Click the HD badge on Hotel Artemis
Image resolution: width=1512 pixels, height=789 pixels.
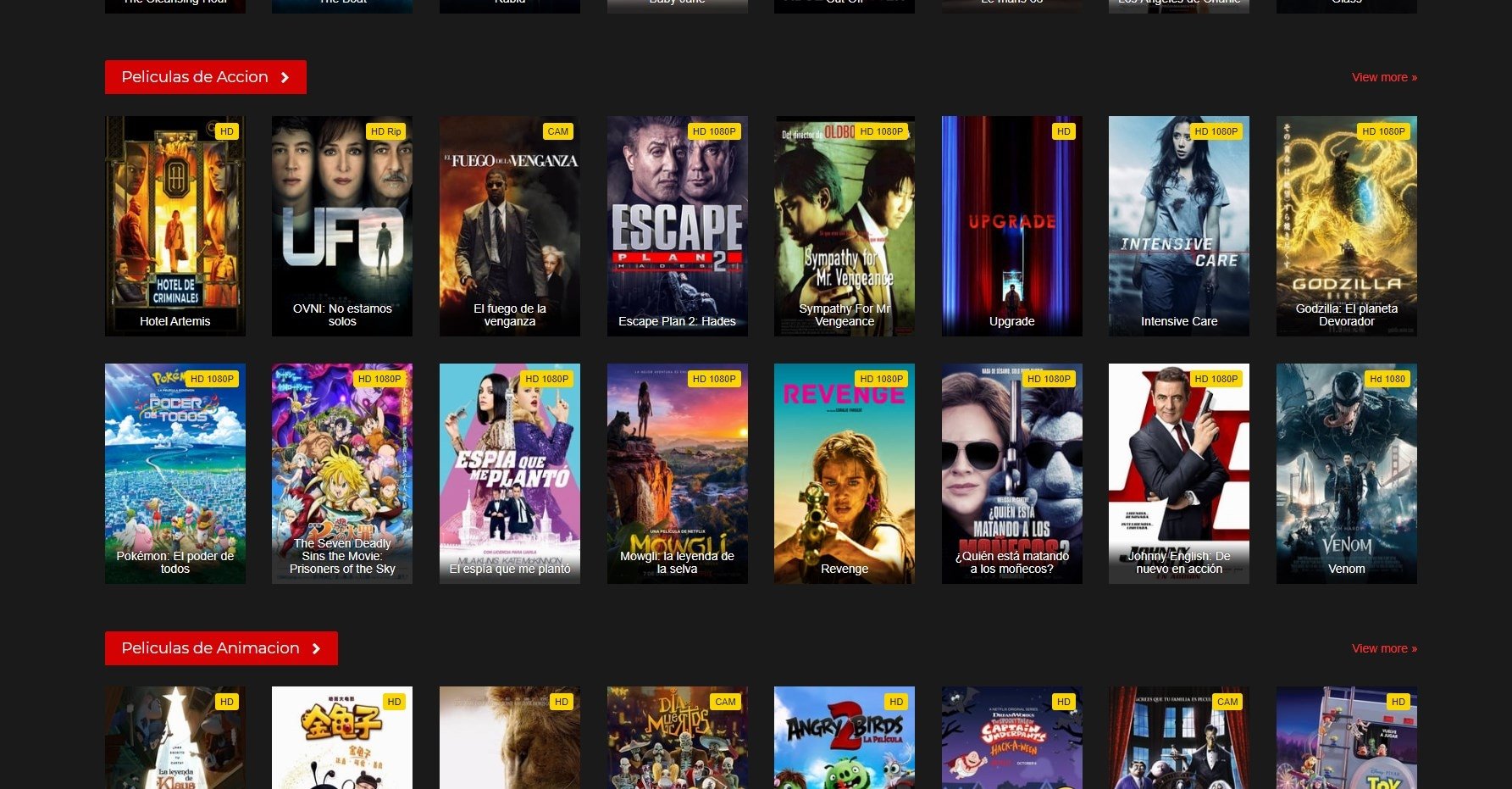coord(227,131)
